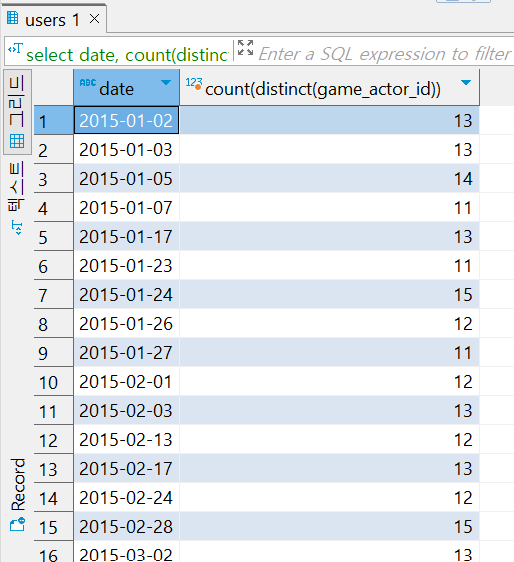Select row number 3 header
The image size is (514, 562).
(54, 179)
